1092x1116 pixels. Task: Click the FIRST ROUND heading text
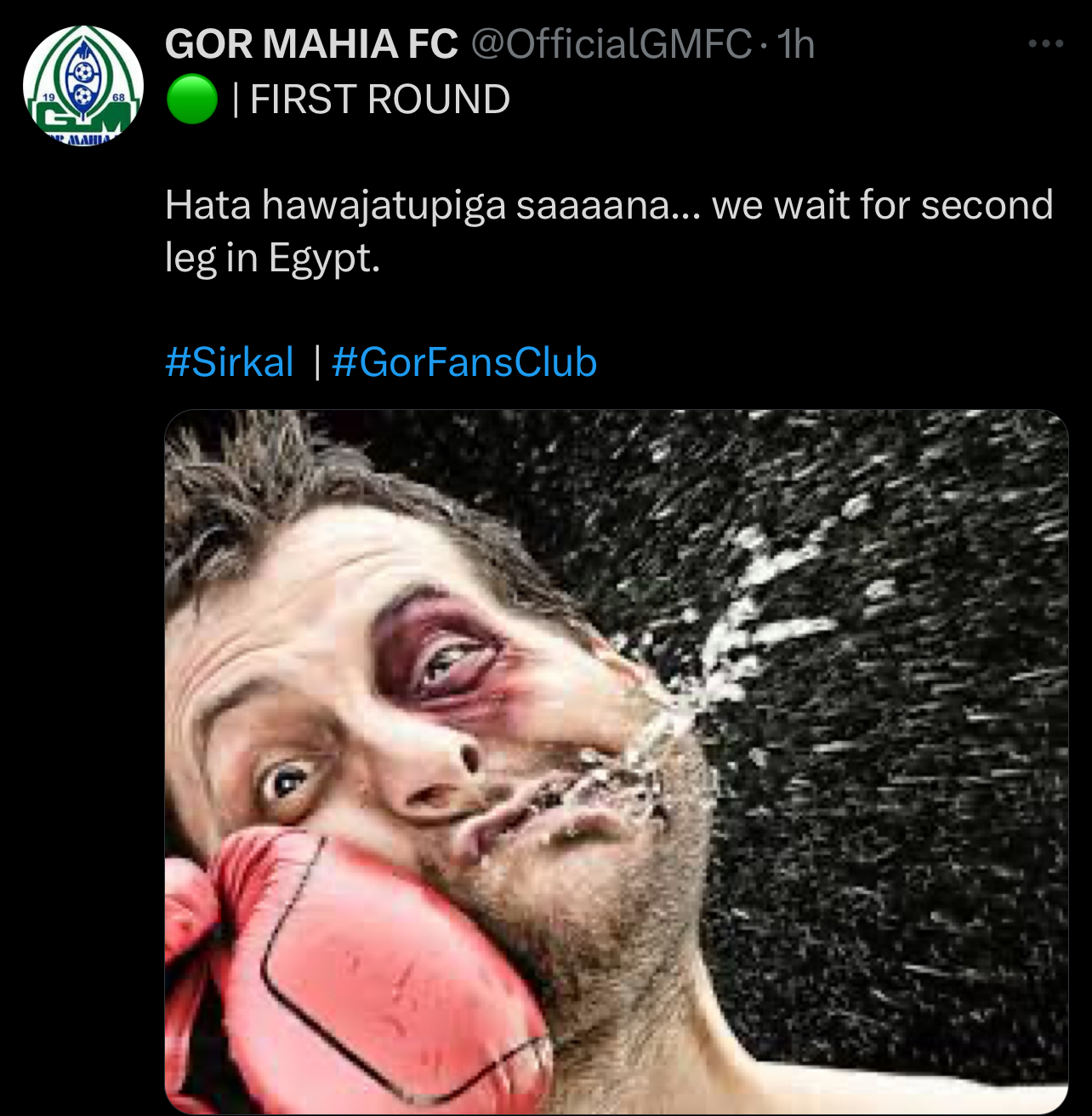click(380, 100)
